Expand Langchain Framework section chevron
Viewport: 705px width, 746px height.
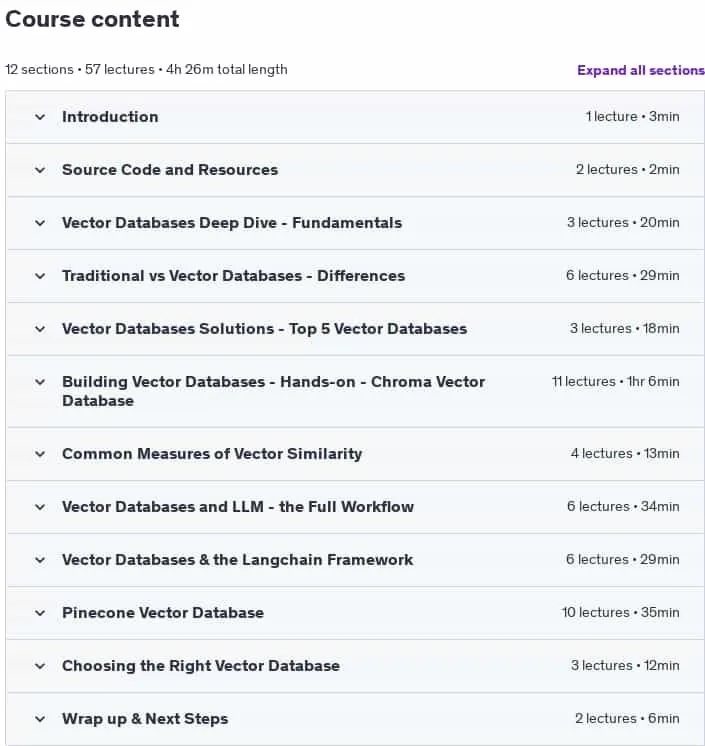coord(40,560)
